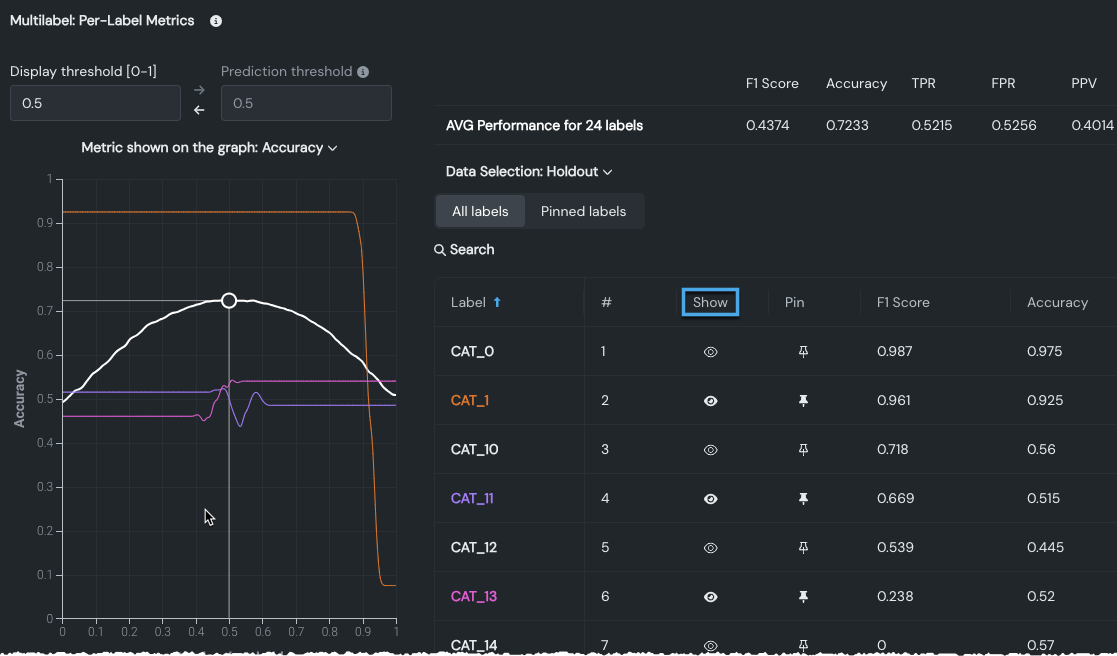Screen dimensions: 1117x656
Task: Open the metric shown on graph dropdown
Action: point(209,148)
